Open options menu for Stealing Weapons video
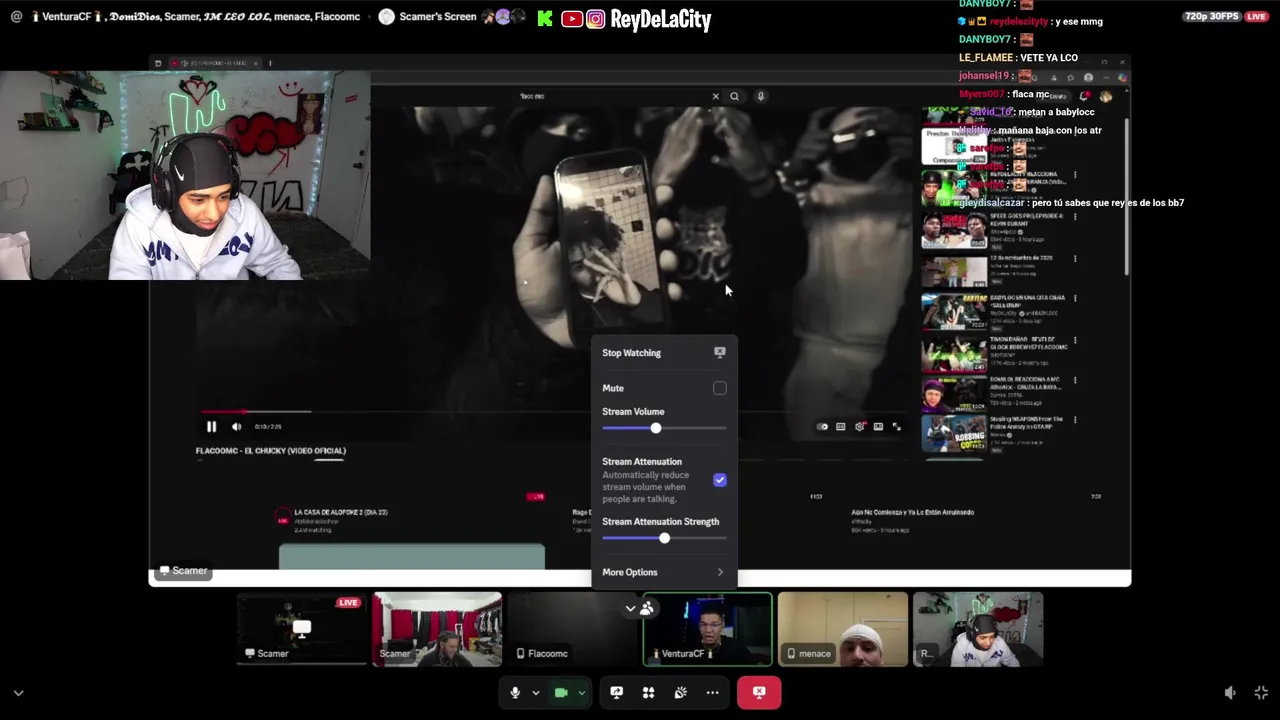The height and width of the screenshot is (720, 1280). (1075, 422)
